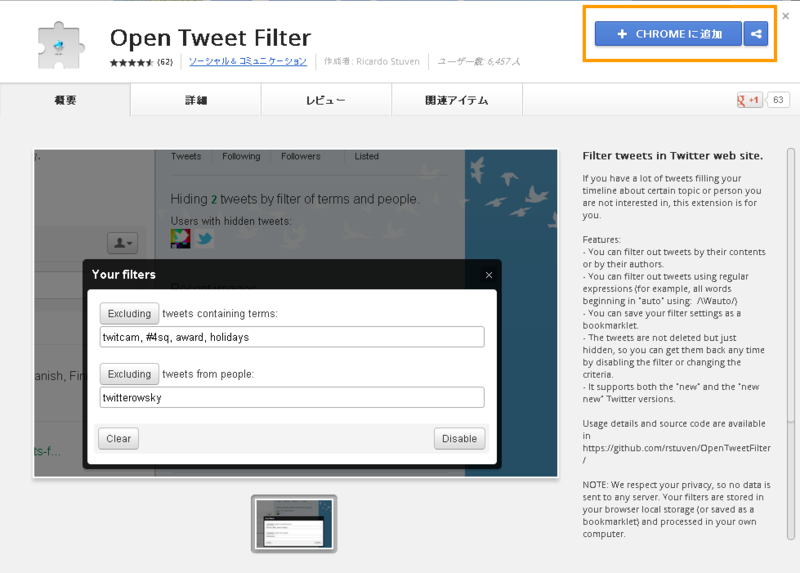Click the 作成者: Ricardo Stuven author text
This screenshot has height=573, width=800.
coord(371,62)
